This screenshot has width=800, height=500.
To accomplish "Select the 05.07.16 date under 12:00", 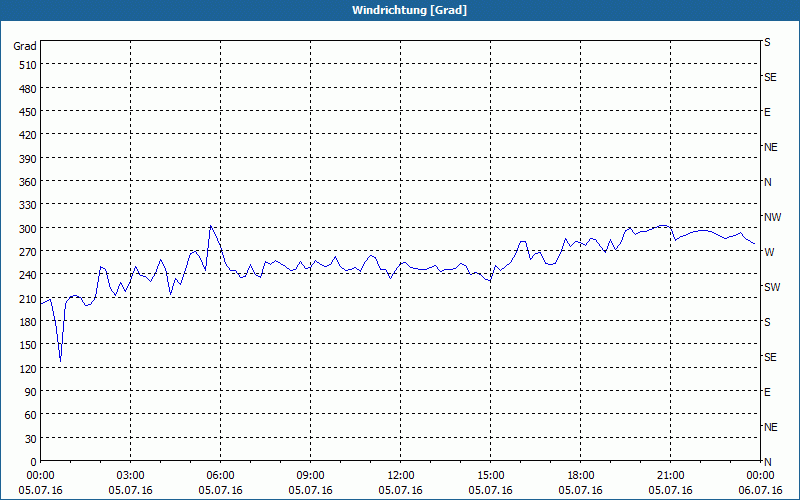I will point(401,490).
